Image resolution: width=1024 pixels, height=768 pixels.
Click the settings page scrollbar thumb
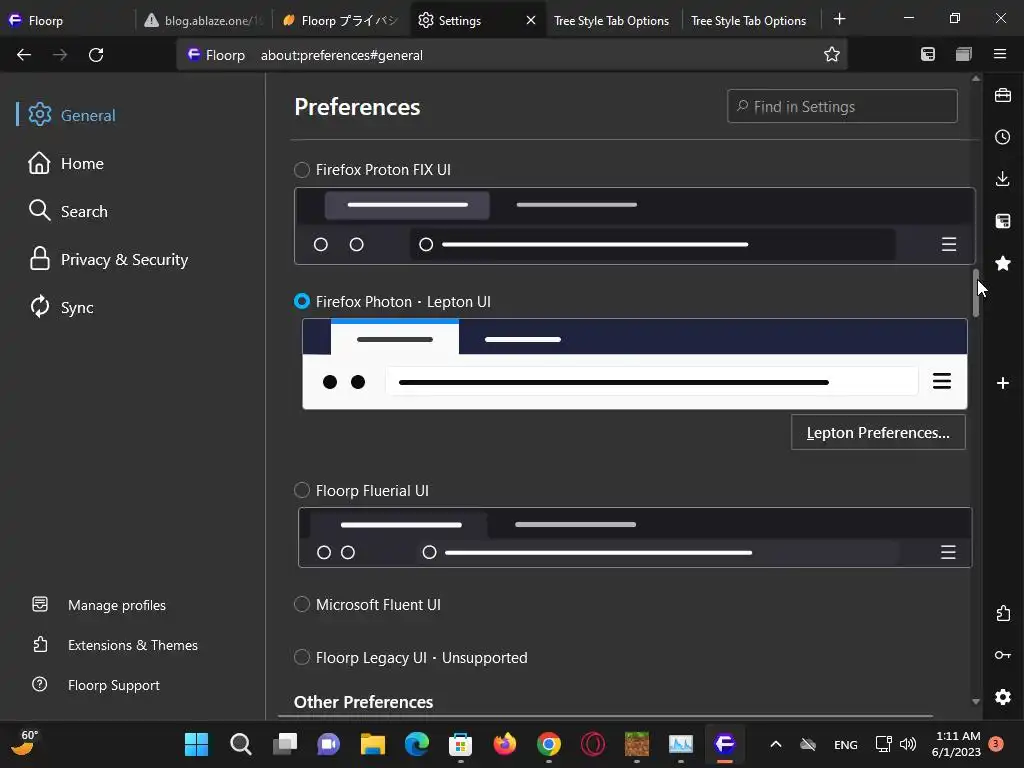pyautogui.click(x=976, y=293)
